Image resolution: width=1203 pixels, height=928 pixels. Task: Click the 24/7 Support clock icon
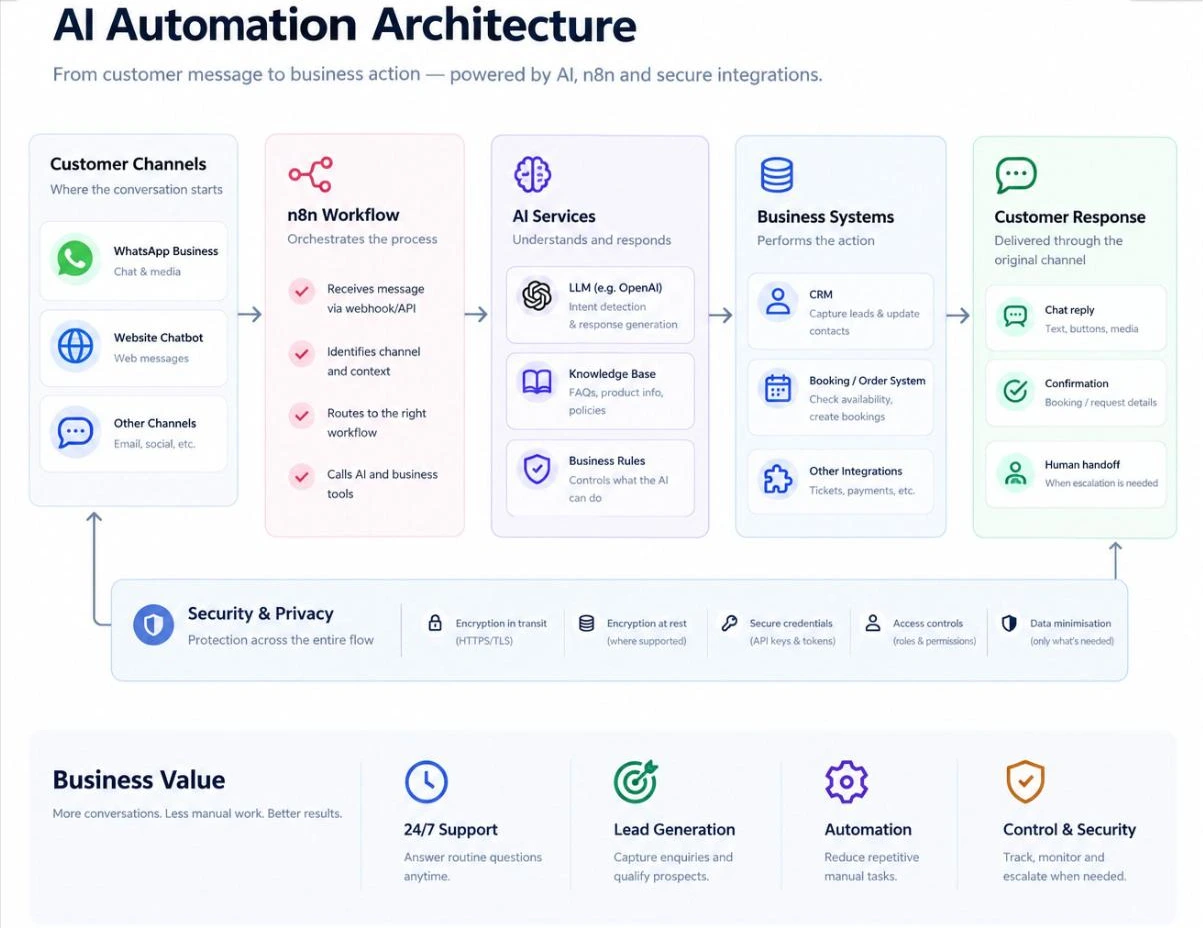(426, 781)
